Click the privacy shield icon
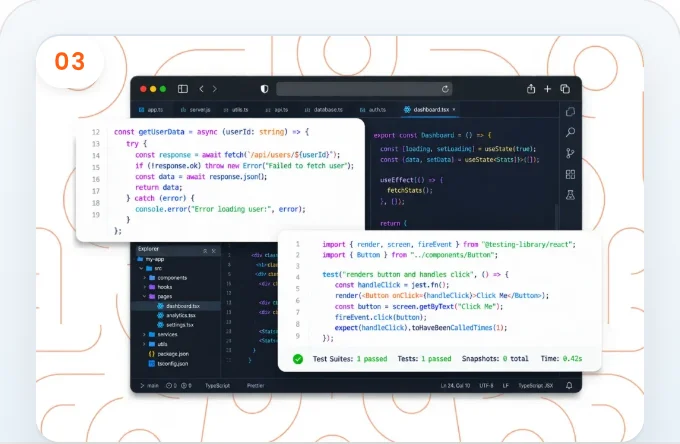Image resolution: width=680 pixels, height=444 pixels. tap(265, 89)
